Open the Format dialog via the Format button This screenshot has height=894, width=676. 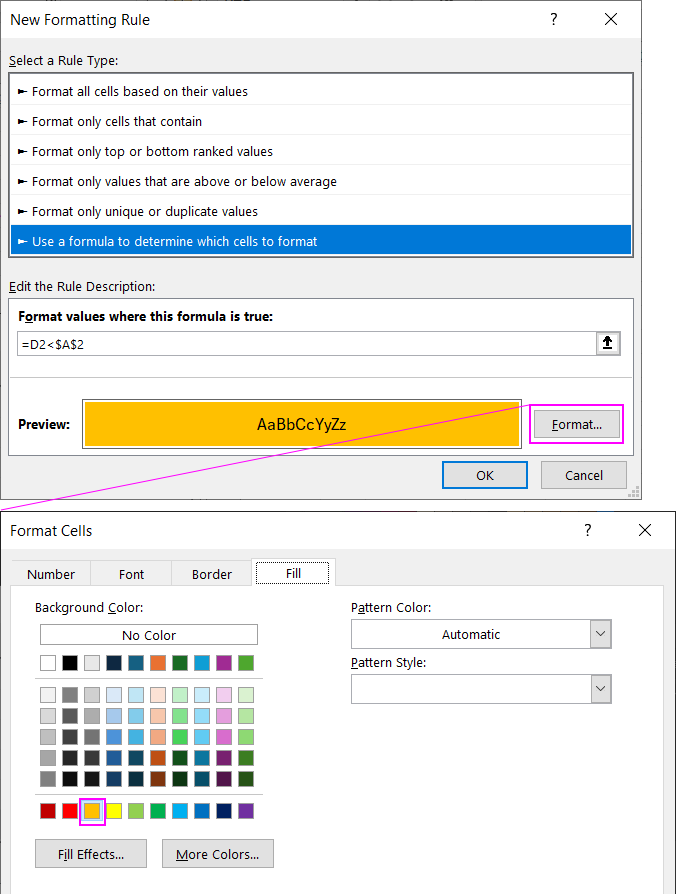[x=576, y=424]
